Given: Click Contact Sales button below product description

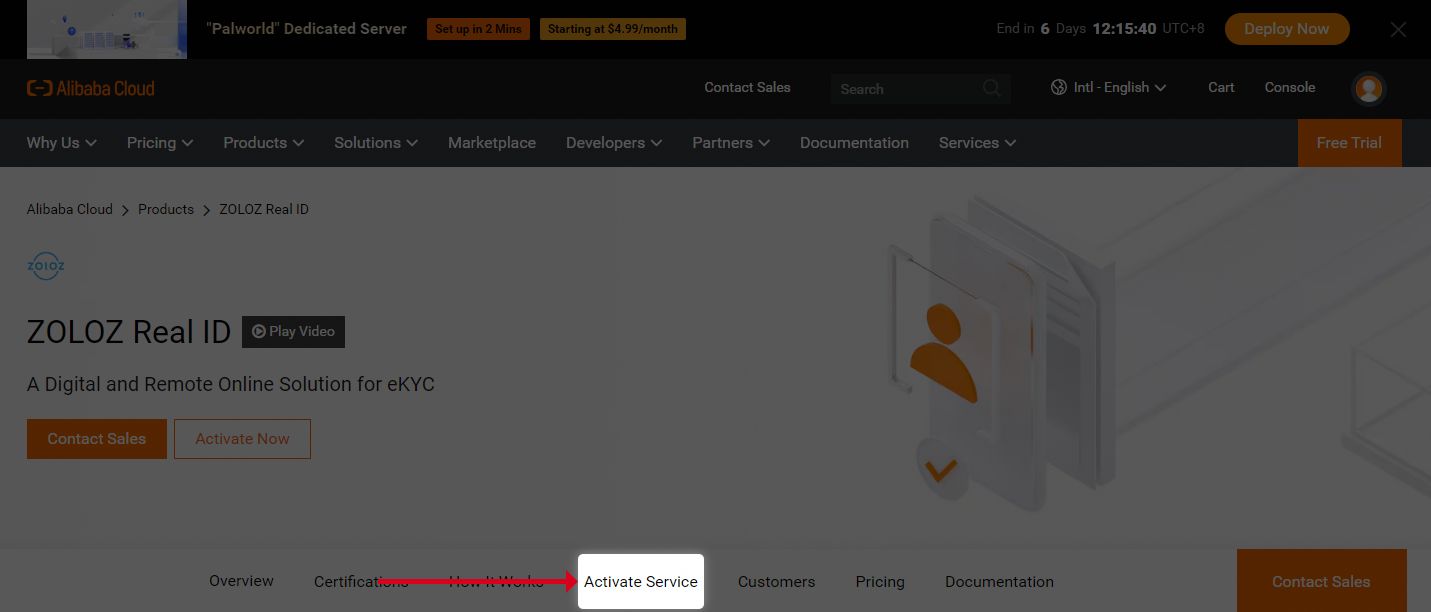Looking at the screenshot, I should click(x=97, y=439).
